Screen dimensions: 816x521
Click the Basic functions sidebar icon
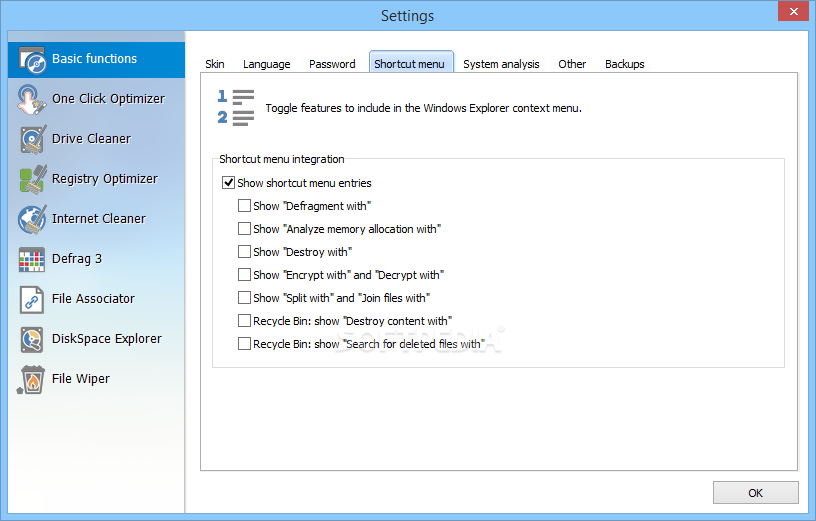[32, 60]
